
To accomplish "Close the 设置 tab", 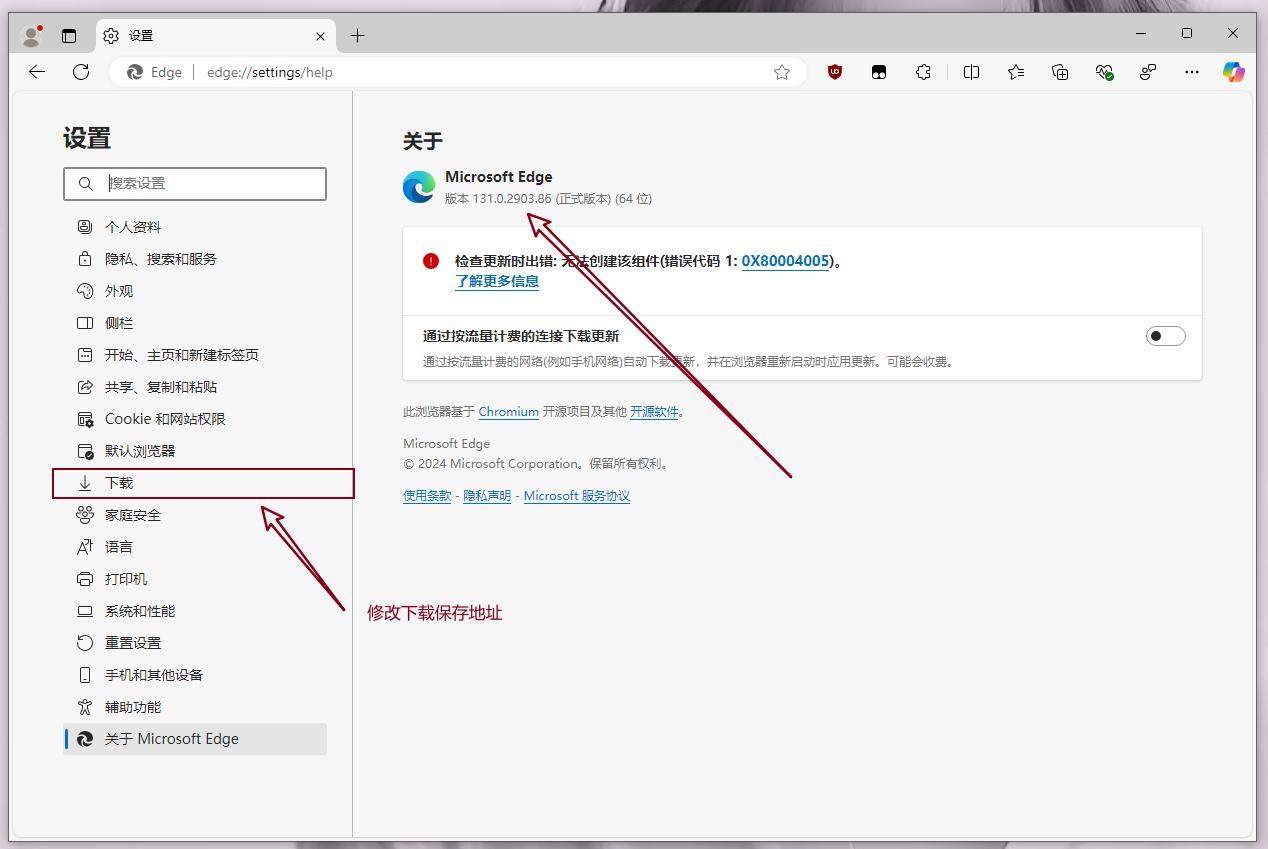I will pyautogui.click(x=320, y=36).
